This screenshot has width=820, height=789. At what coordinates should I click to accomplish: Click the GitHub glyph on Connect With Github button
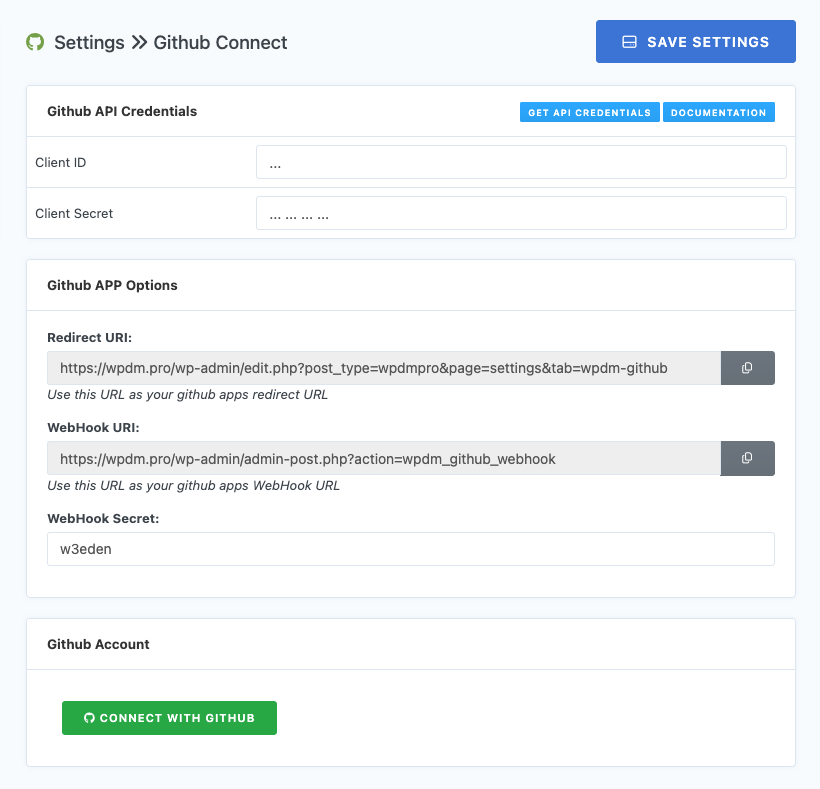tap(90, 717)
